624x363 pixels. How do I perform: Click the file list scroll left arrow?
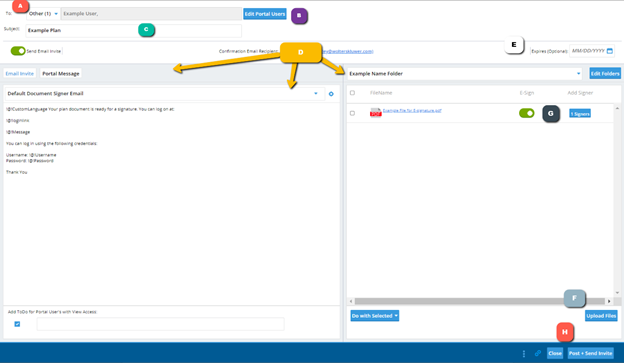(351, 301)
